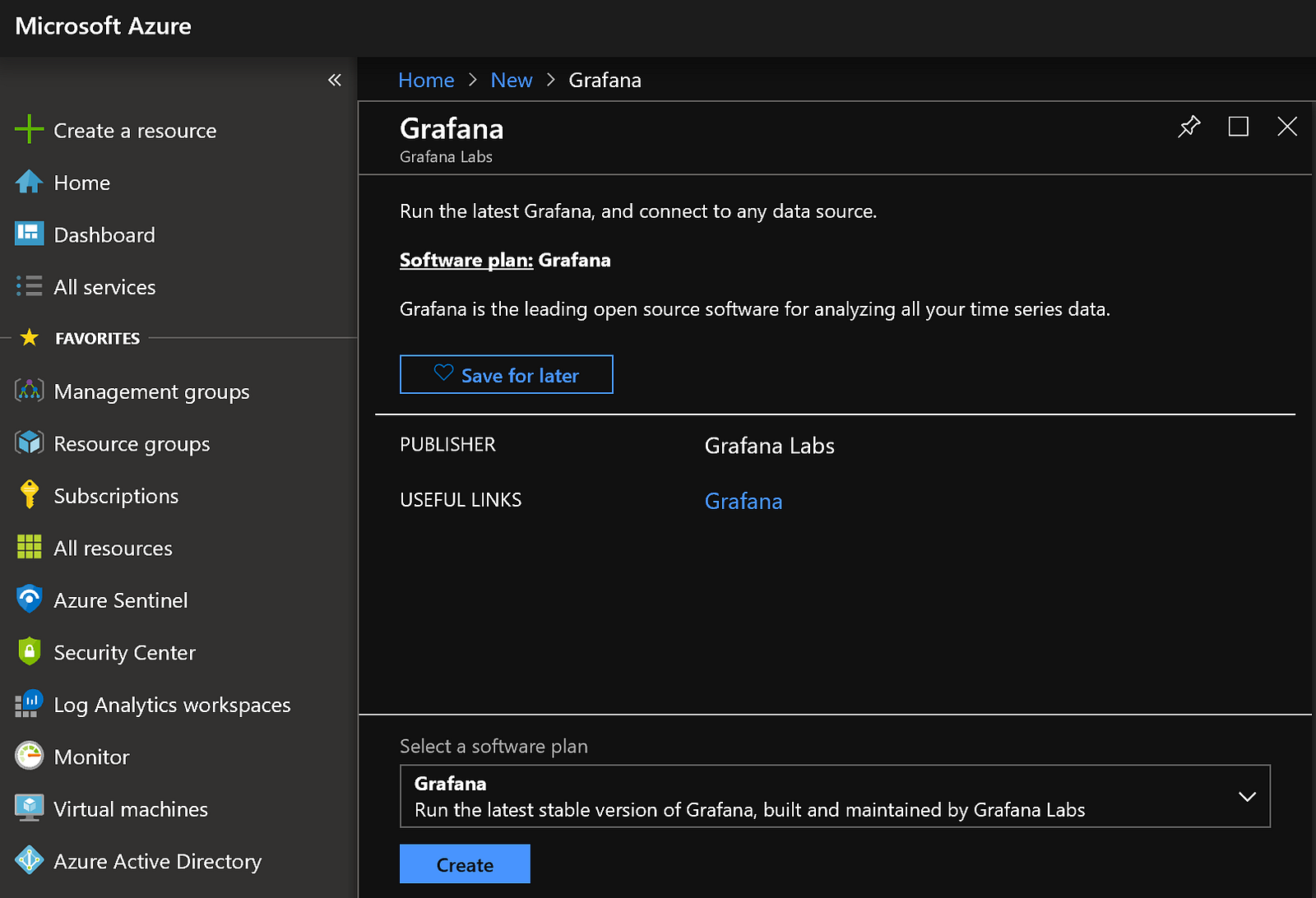Screen dimensions: 1316x898
Task: Open the Azure Sentinel shield icon
Action: click(29, 599)
